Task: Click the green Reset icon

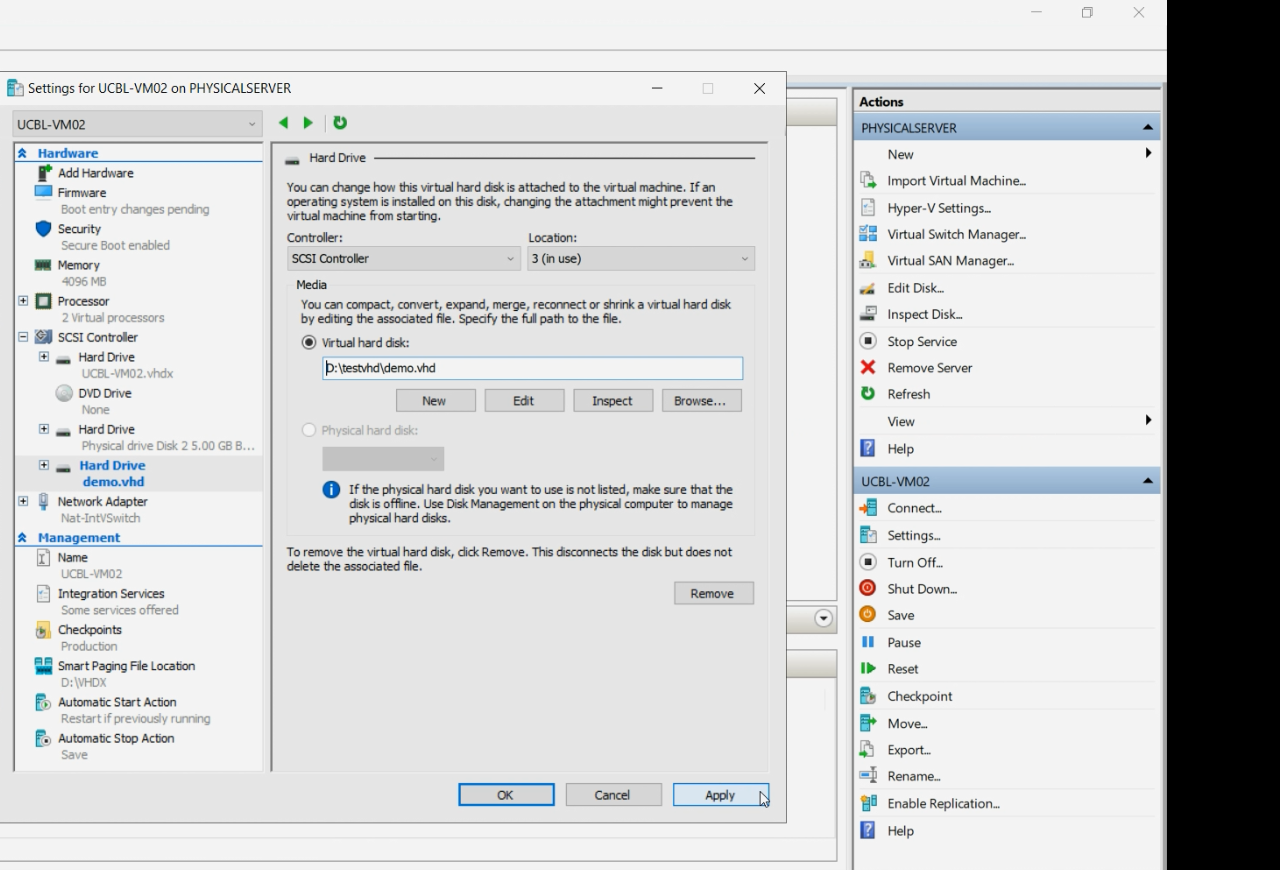Action: coord(868,669)
